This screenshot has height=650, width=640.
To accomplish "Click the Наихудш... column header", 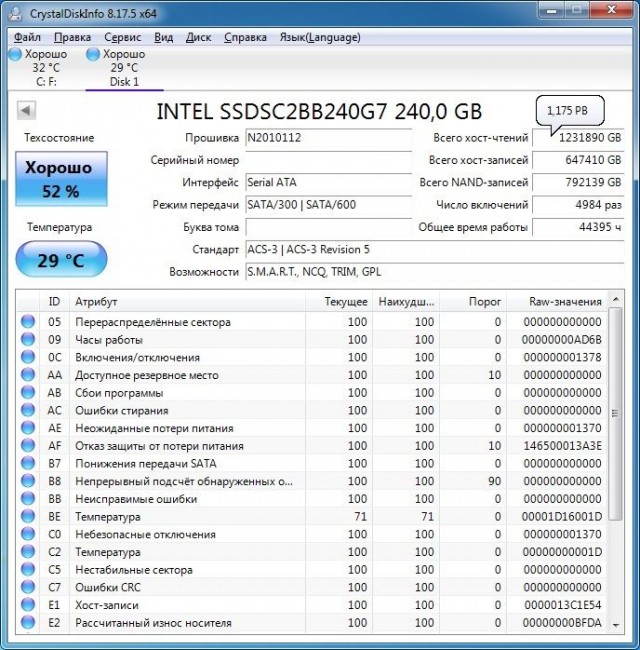I will tap(406, 301).
